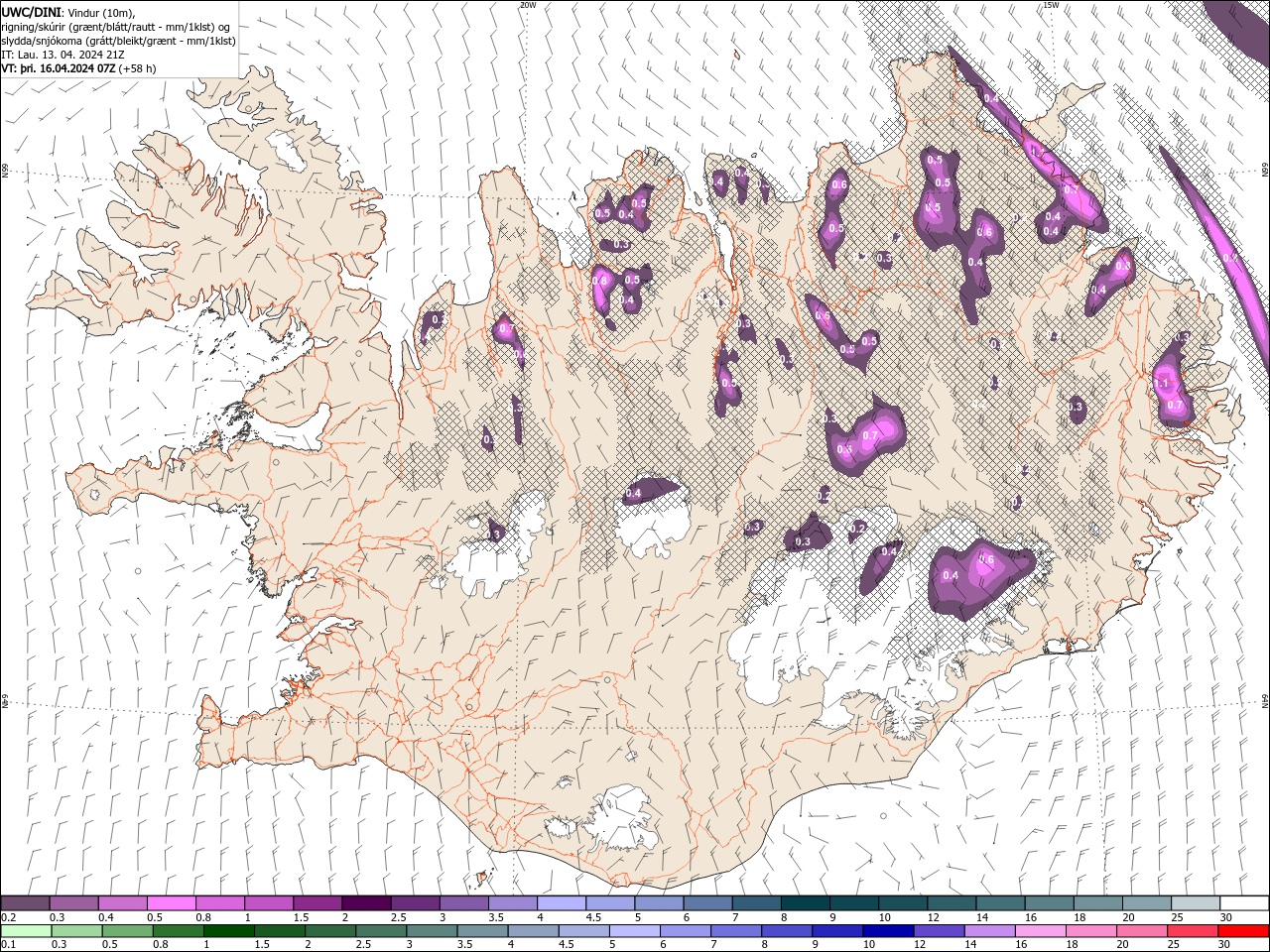Pick the white upper-row swatch labeled 30
1270x952 pixels.
pos(1245,902)
